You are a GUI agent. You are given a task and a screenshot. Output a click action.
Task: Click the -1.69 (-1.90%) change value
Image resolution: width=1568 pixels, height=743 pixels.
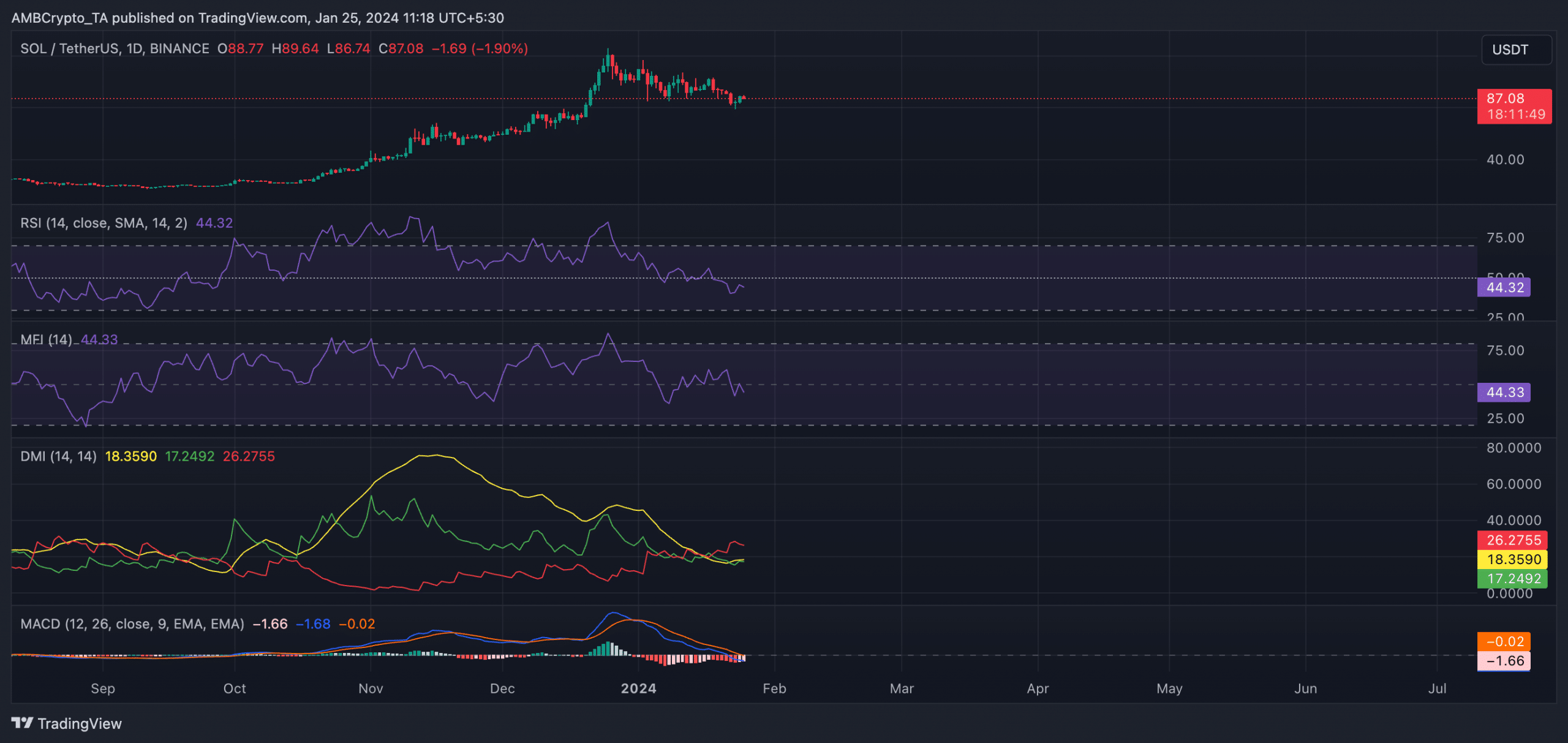(480, 48)
